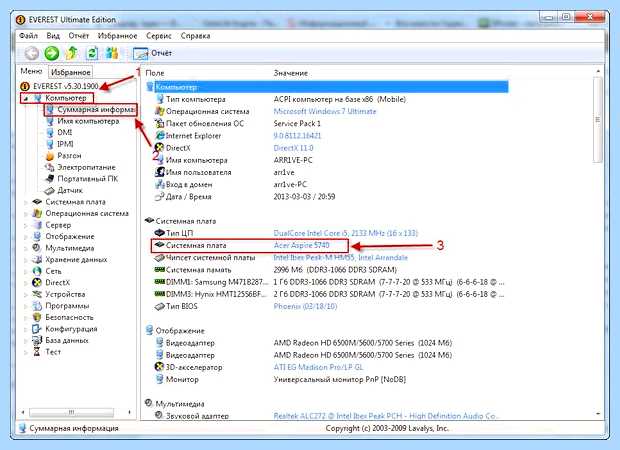Image resolution: width=620 pixels, height=450 pixels.
Task: Click the EVEREST v5.30.1900 root icon
Action: coord(25,86)
